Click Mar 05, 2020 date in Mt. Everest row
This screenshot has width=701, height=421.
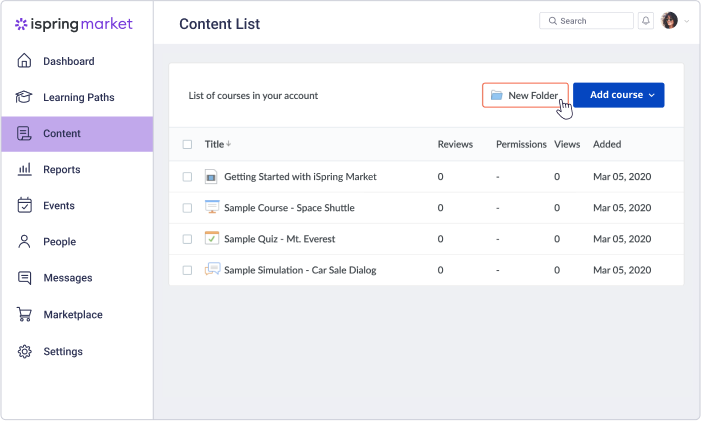[622, 239]
